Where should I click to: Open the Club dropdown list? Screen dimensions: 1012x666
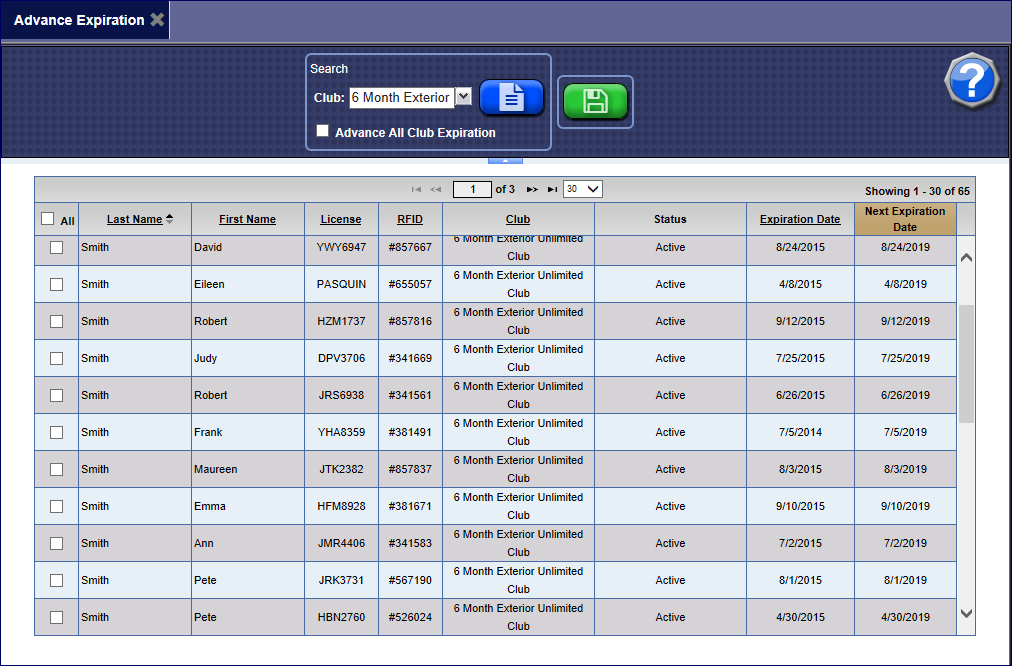pos(463,97)
